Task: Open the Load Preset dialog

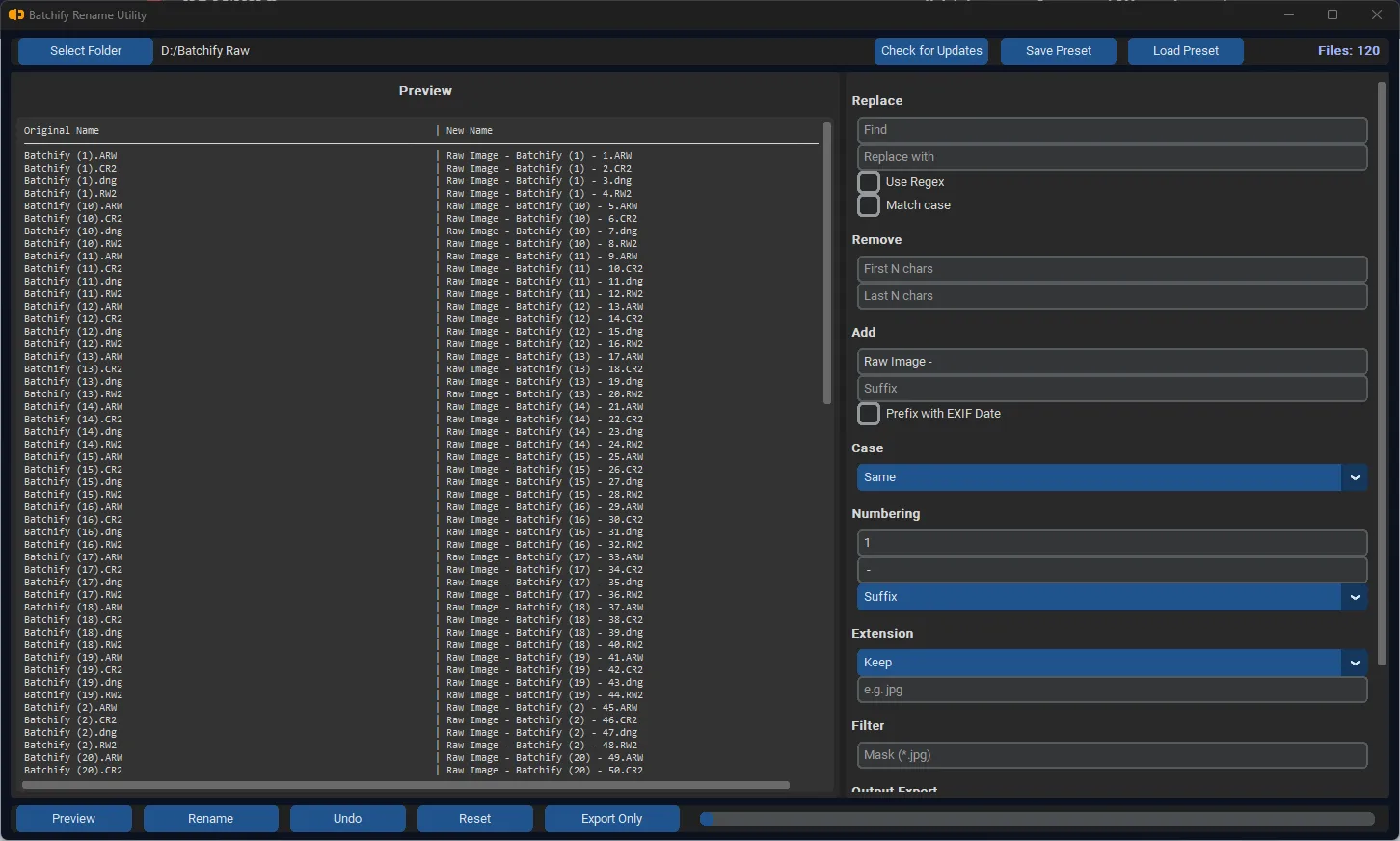Action: [1185, 51]
